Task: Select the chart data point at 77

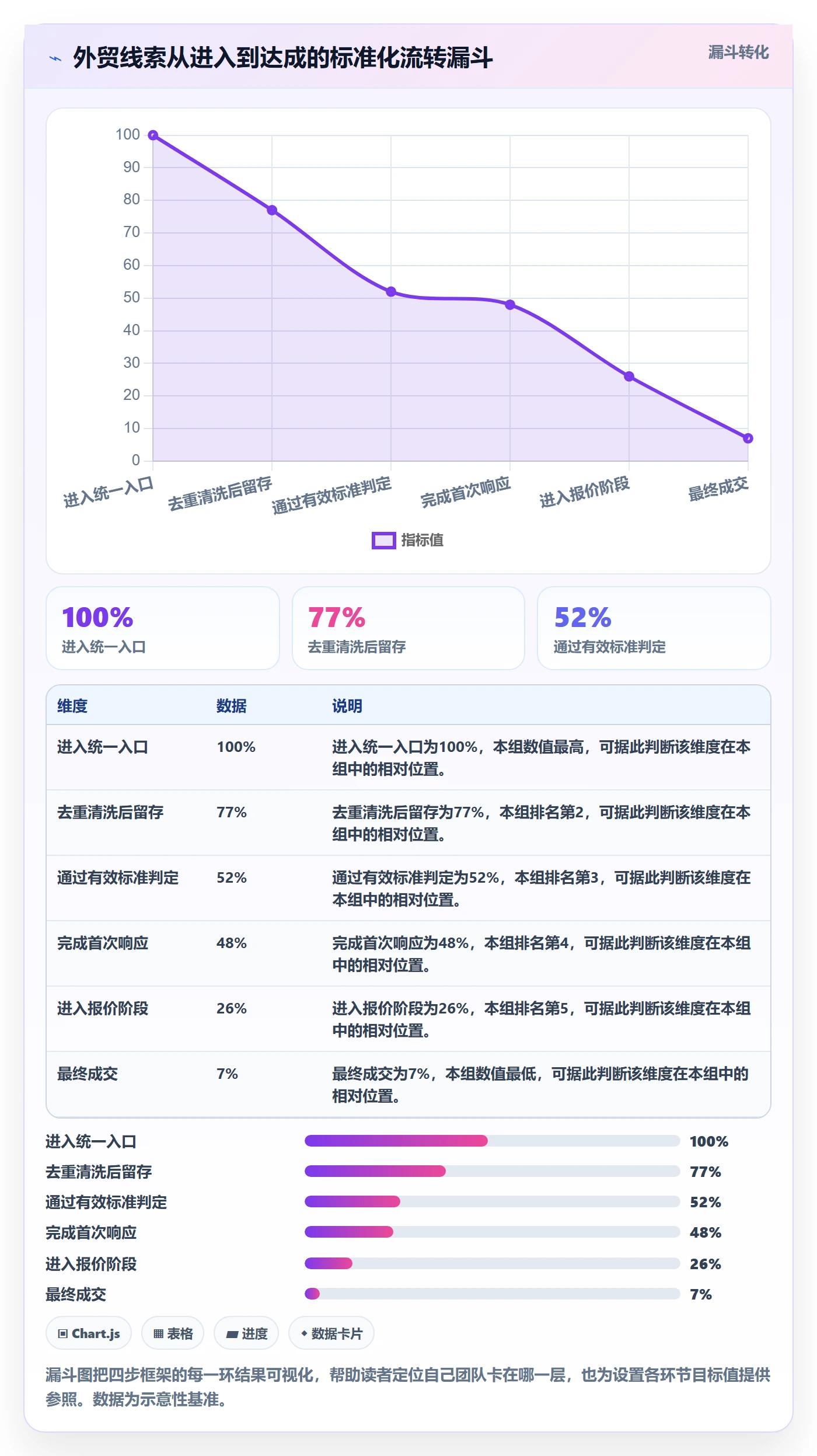Action: (272, 210)
